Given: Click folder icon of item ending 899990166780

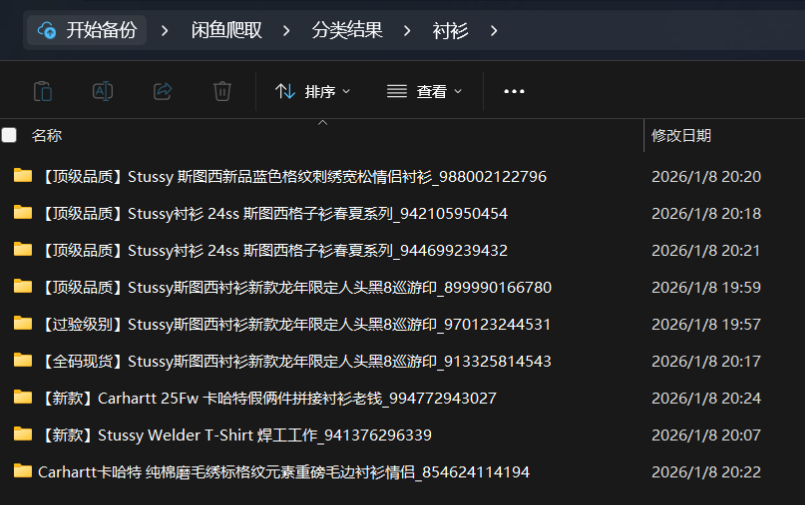Looking at the screenshot, I should [x=23, y=286].
